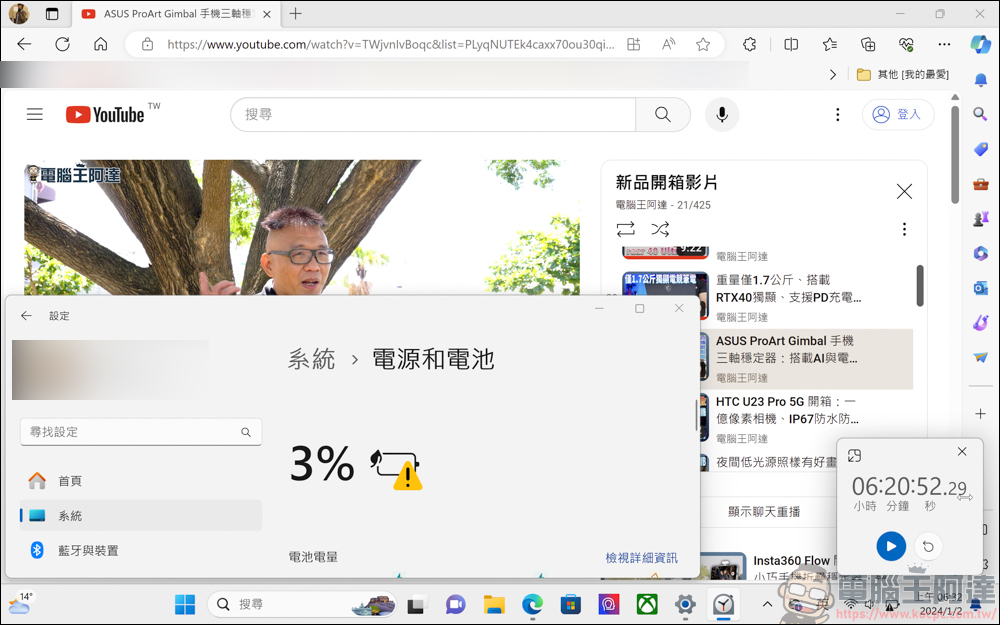The image size is (1000, 625).
Task: Open 檢視詳細資訊 battery details link
Action: point(641,557)
